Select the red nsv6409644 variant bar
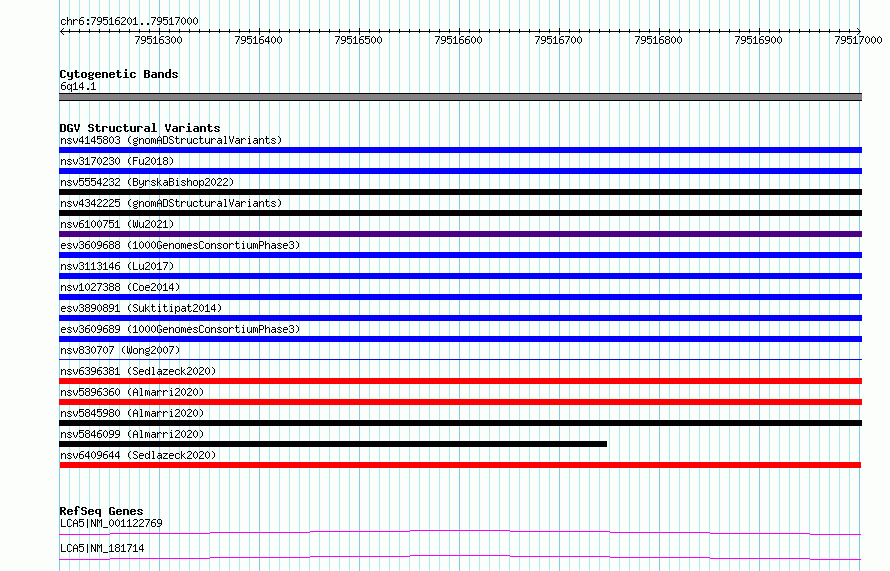 pos(460,465)
